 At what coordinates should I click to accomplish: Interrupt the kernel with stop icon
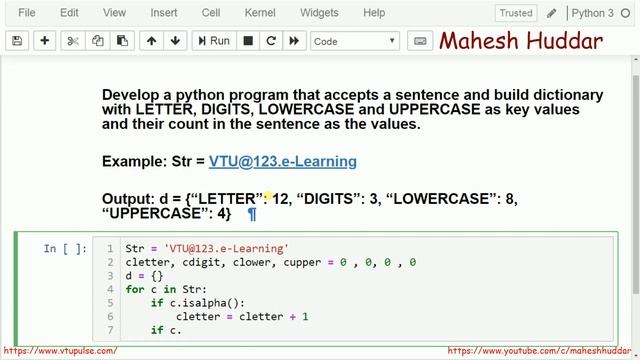click(248, 41)
